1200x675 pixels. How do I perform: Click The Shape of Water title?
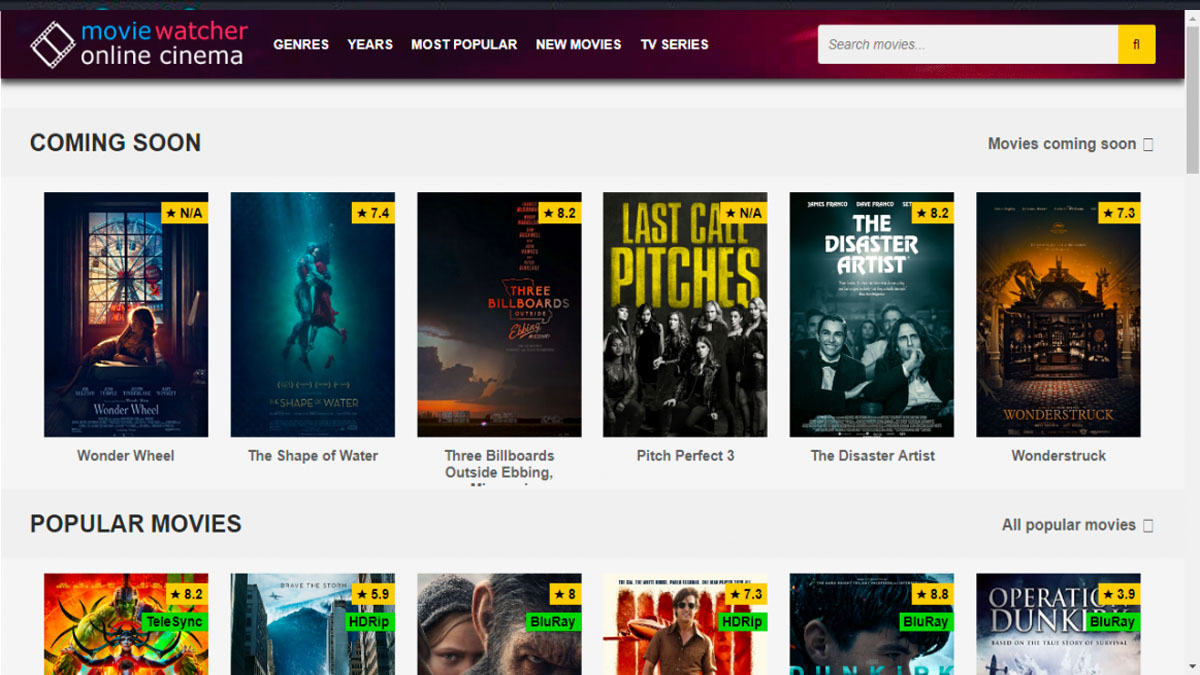pyautogui.click(x=313, y=455)
